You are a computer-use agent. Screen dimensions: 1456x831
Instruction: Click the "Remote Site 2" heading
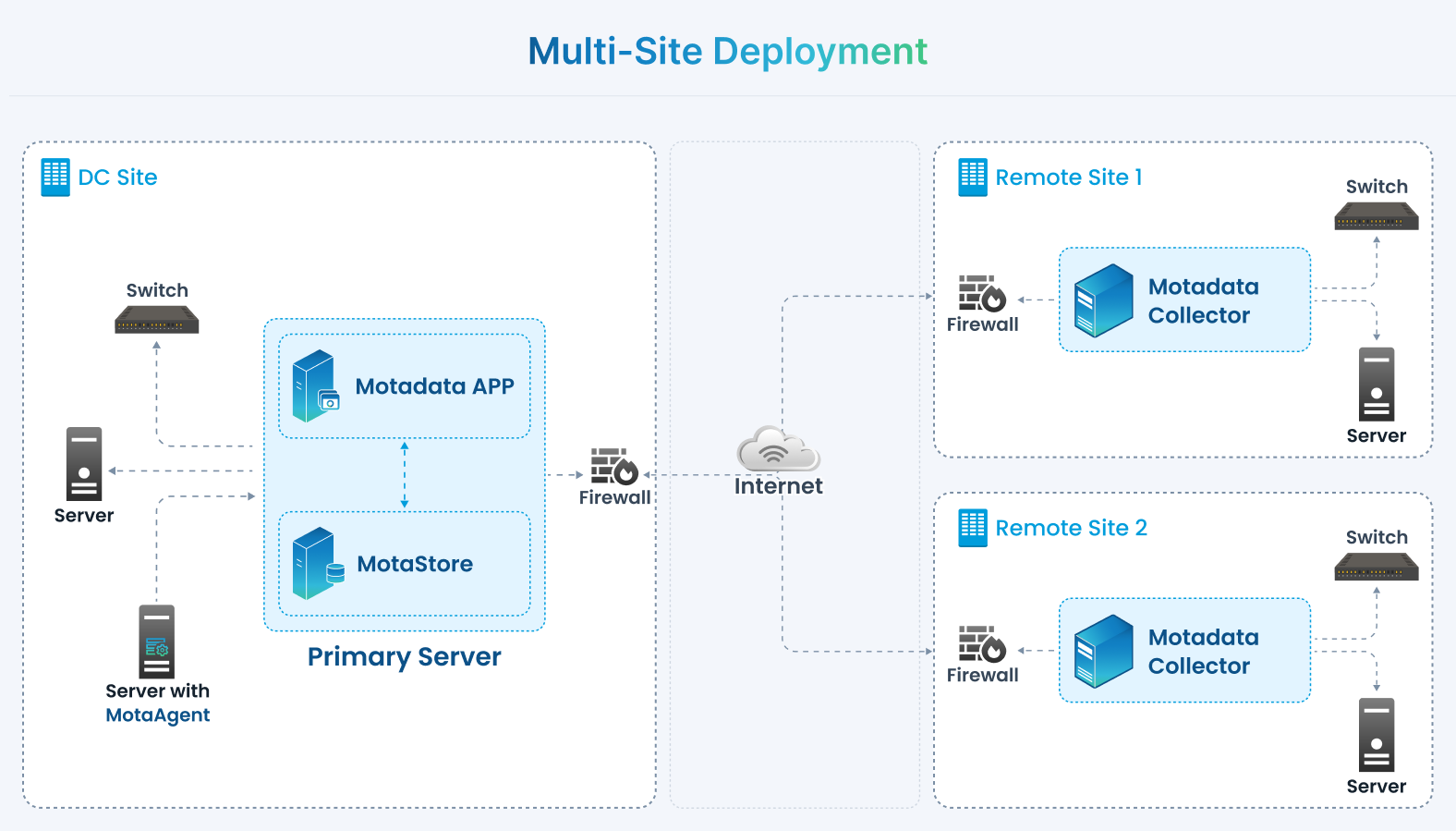point(1072,528)
